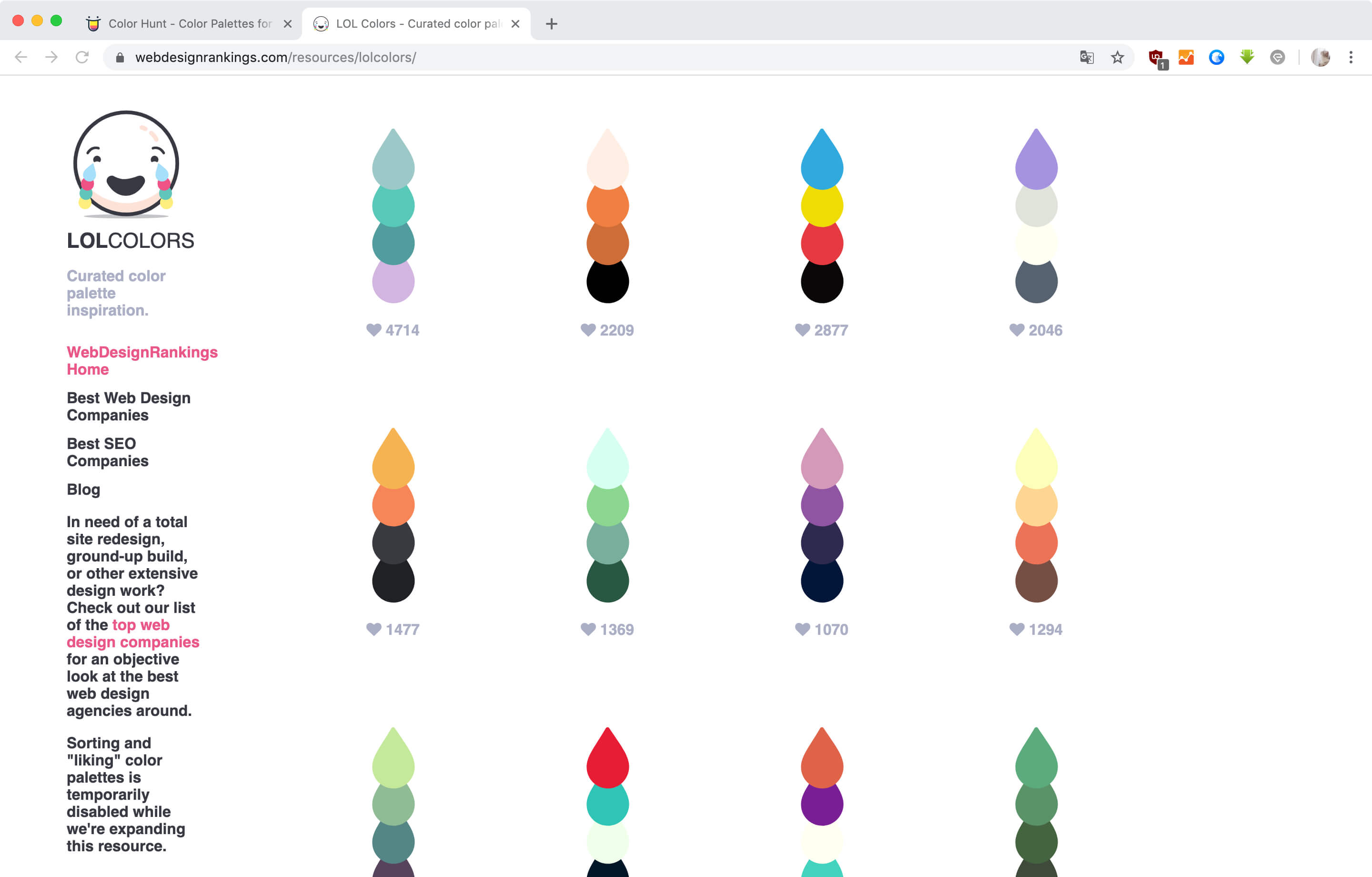
Task: Open the Google Translate icon in address bar
Action: point(1087,57)
